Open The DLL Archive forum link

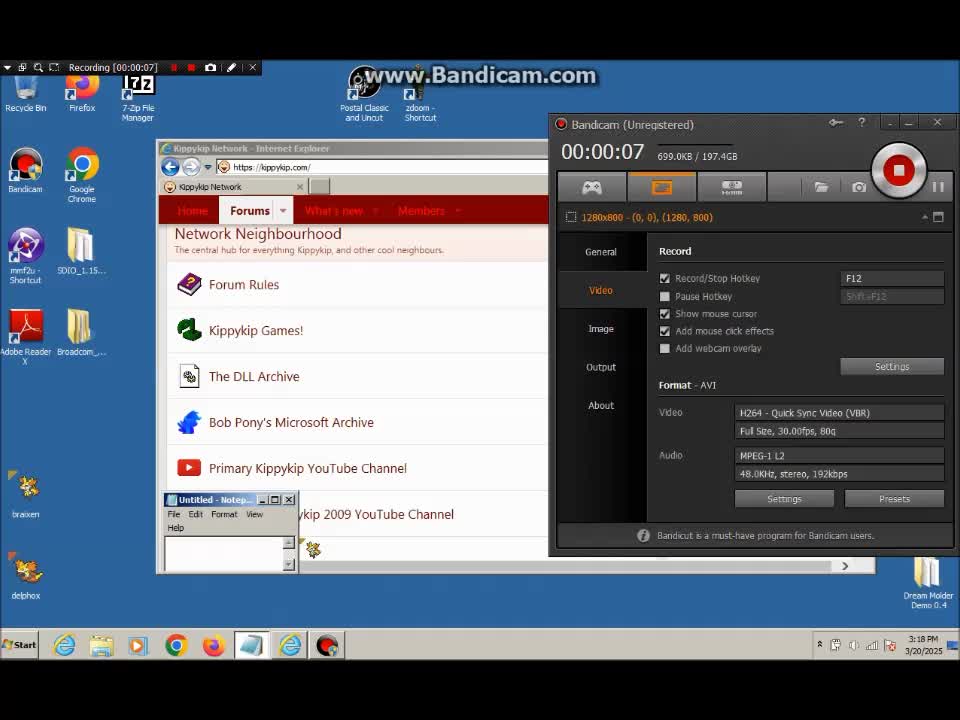254,377
